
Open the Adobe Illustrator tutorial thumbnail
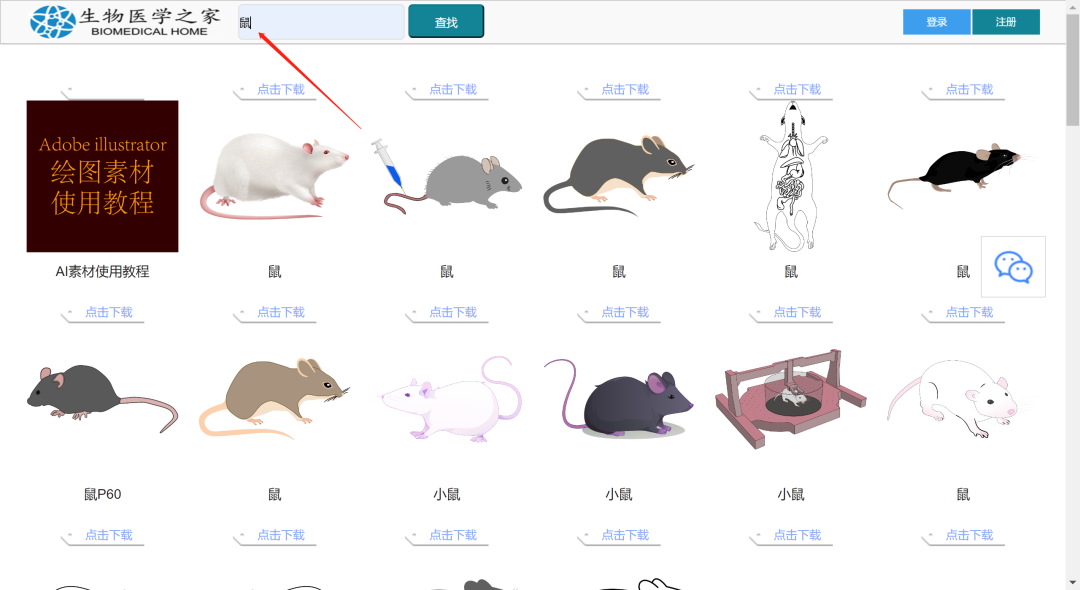(102, 176)
